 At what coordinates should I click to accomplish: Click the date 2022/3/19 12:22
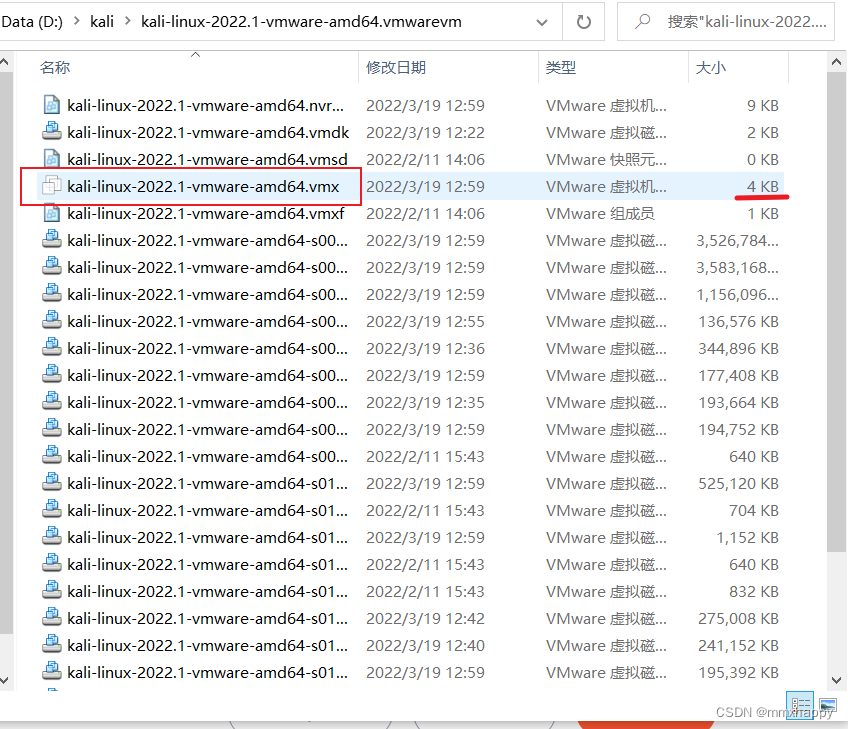[x=425, y=132]
